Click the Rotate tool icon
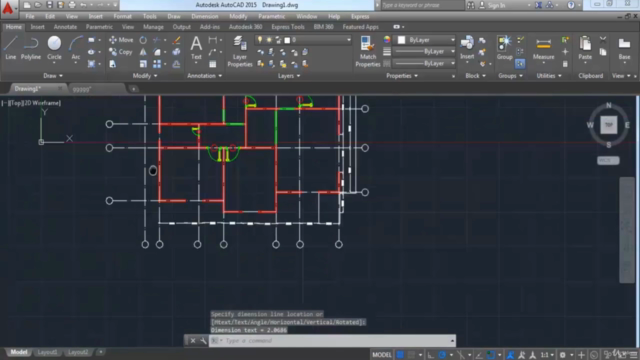640x360 pixels. 143,40
